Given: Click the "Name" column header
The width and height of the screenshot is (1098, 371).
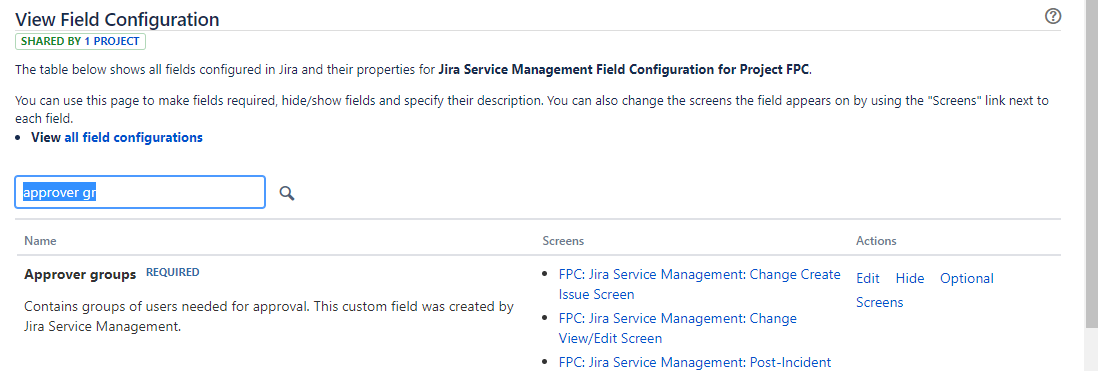Looking at the screenshot, I should tap(40, 241).
